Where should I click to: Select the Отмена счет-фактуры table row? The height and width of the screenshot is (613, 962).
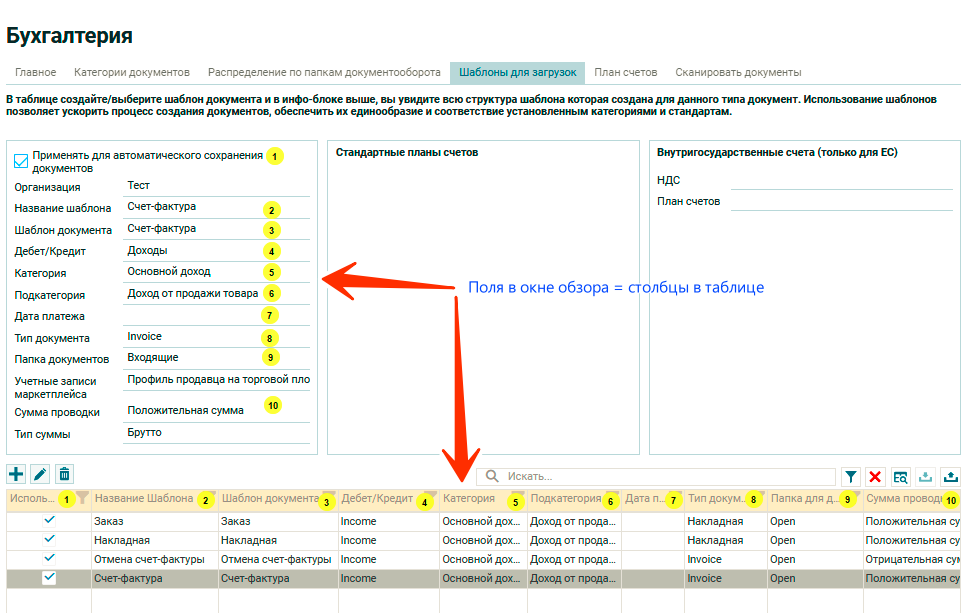[148, 559]
